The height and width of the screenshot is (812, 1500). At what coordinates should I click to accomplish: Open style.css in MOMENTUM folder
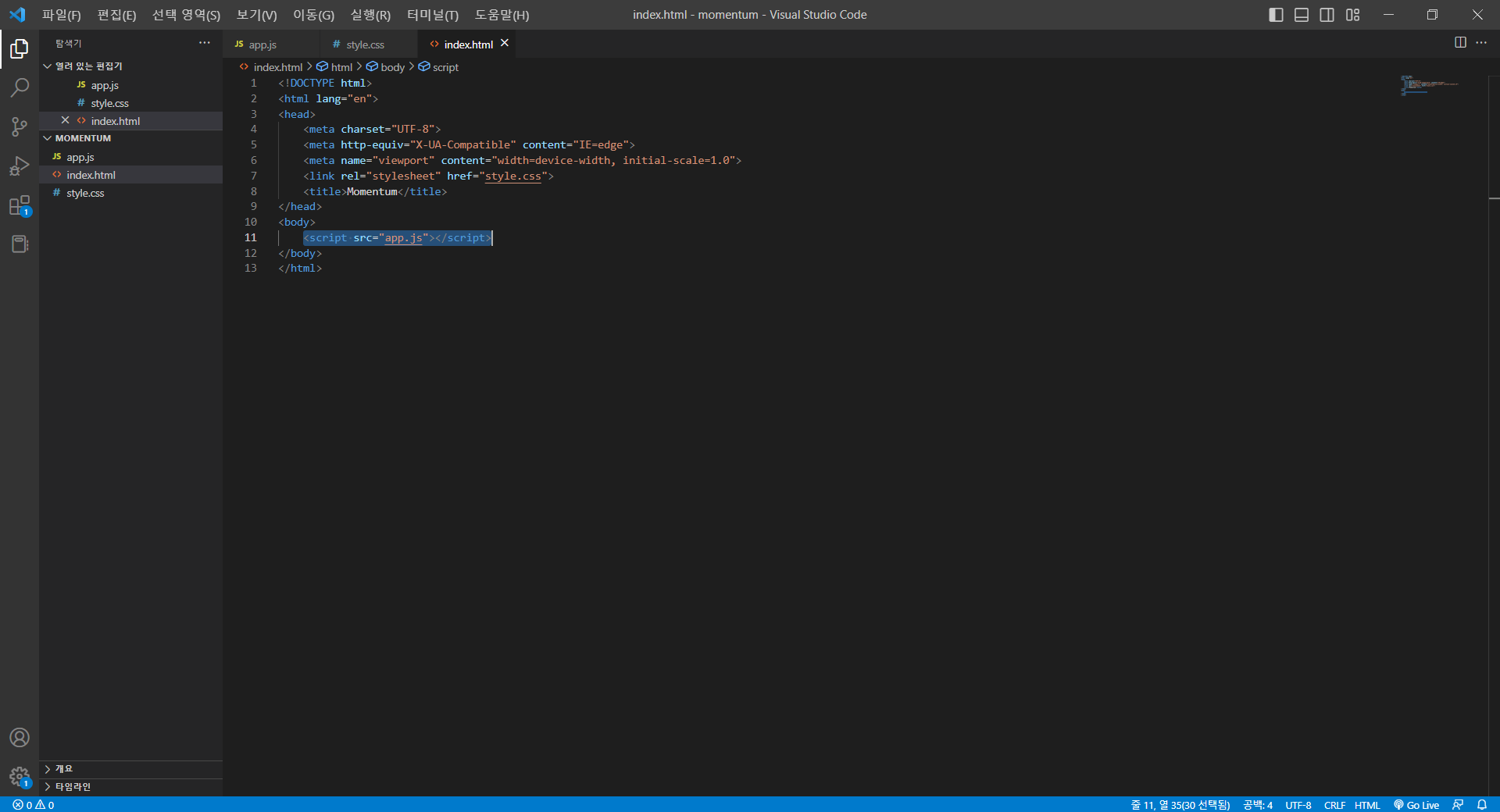click(130, 193)
